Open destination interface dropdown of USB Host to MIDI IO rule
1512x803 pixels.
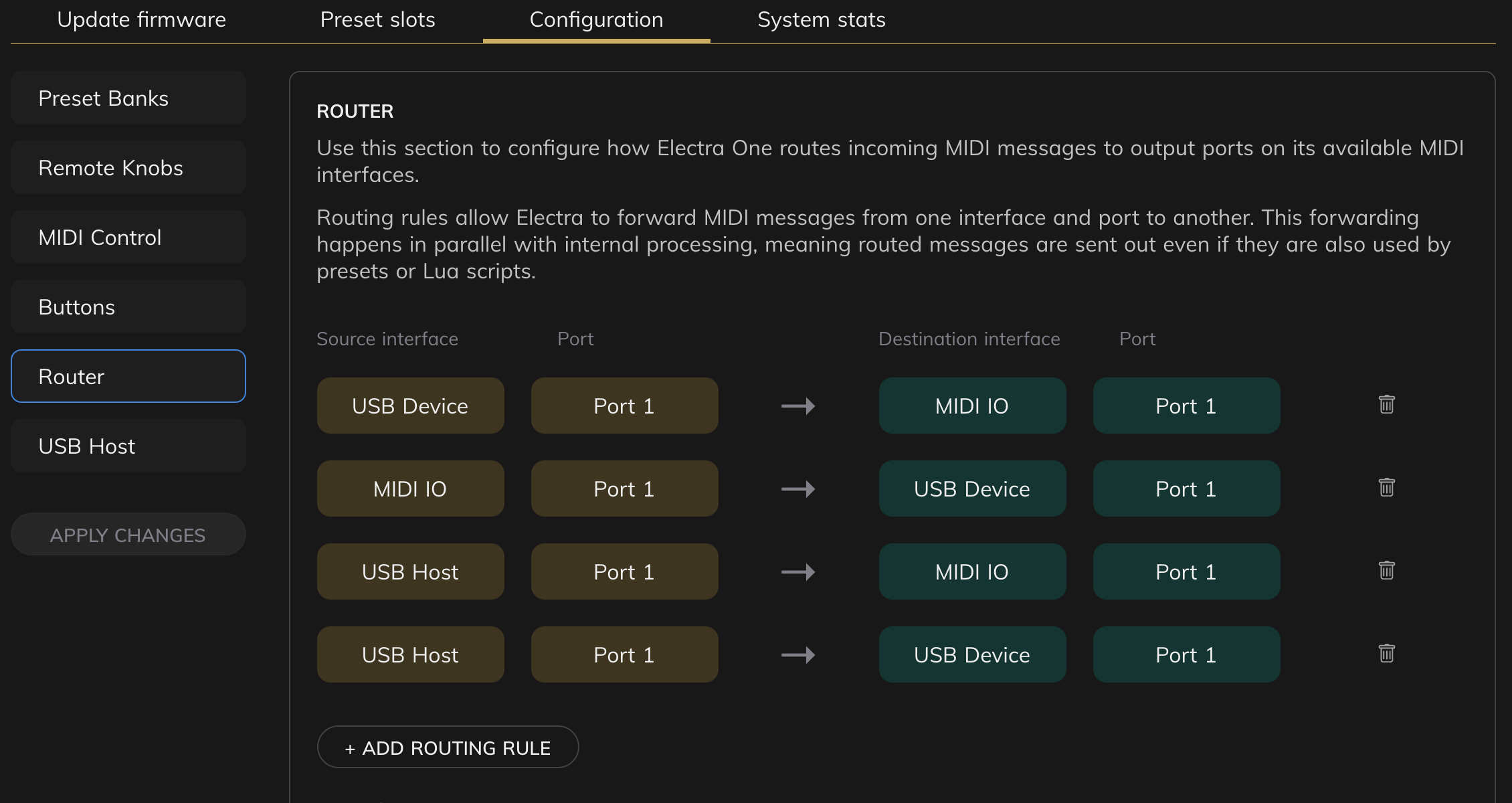pos(972,571)
